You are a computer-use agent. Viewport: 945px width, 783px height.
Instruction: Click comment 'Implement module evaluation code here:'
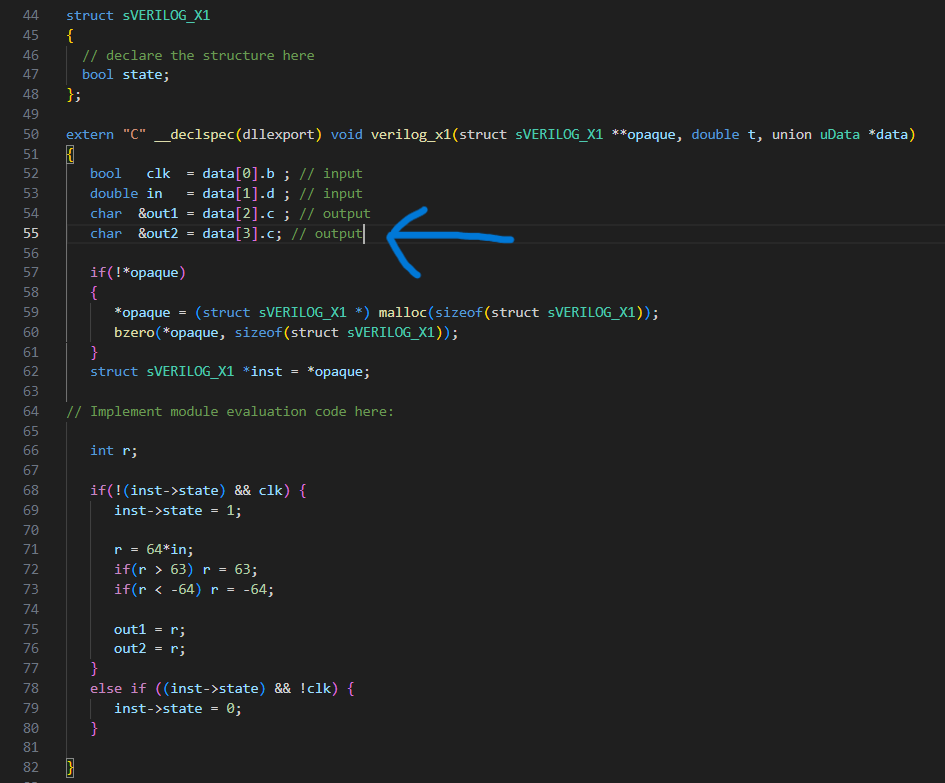(242, 411)
